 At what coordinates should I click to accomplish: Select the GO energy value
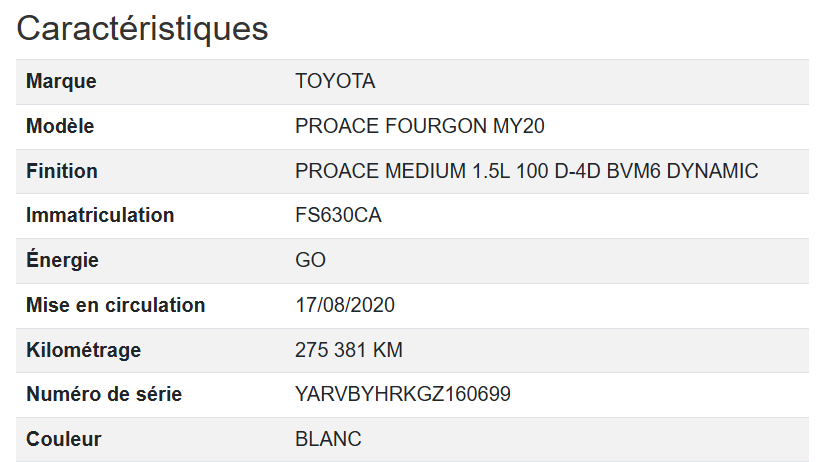pos(310,260)
